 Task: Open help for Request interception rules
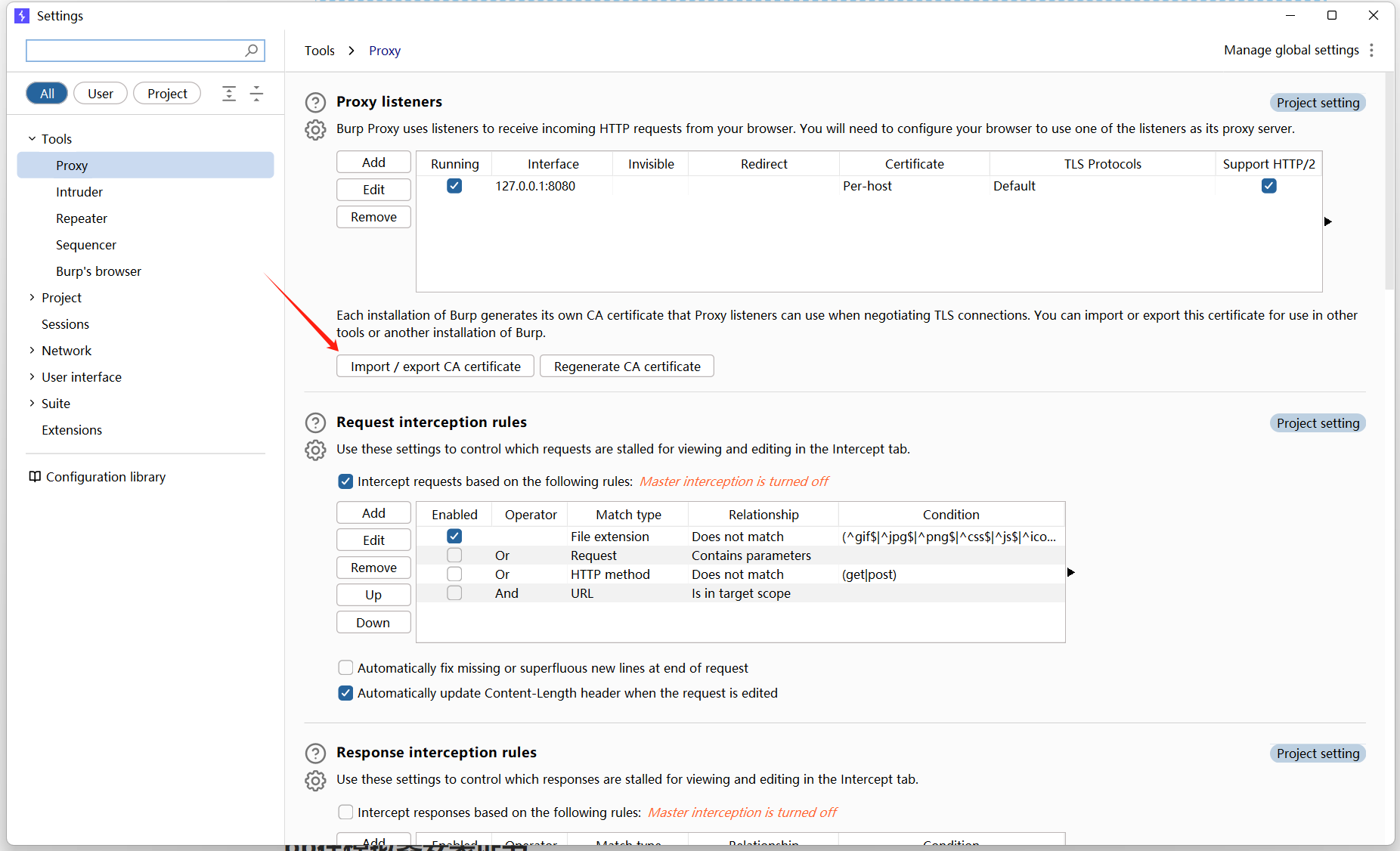click(315, 422)
